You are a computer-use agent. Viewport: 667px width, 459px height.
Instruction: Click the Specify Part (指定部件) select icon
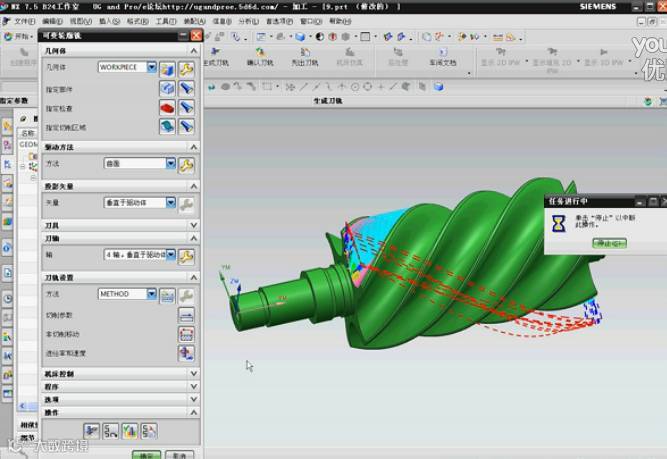(x=168, y=88)
